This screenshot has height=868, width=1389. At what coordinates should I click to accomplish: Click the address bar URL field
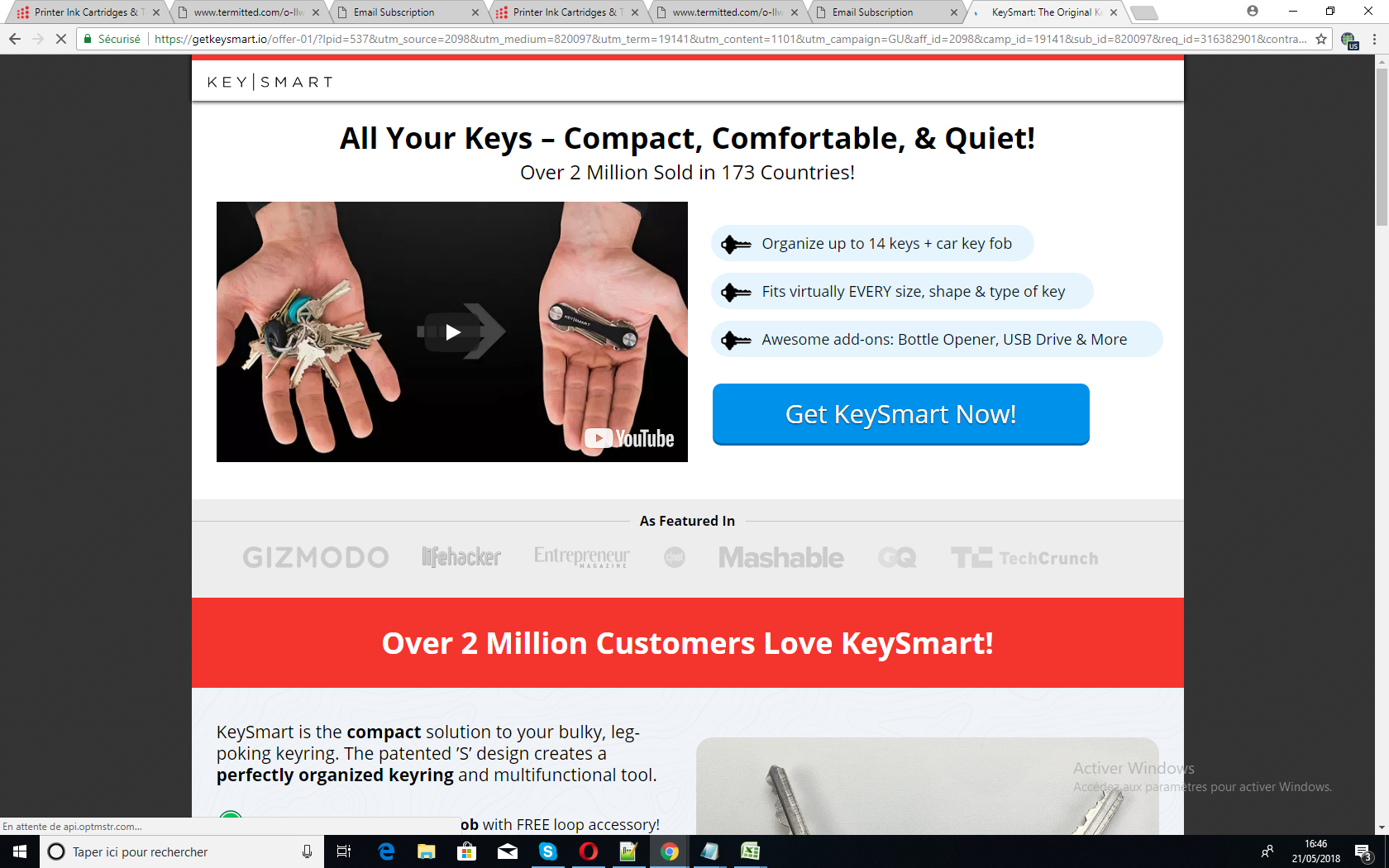click(x=731, y=39)
